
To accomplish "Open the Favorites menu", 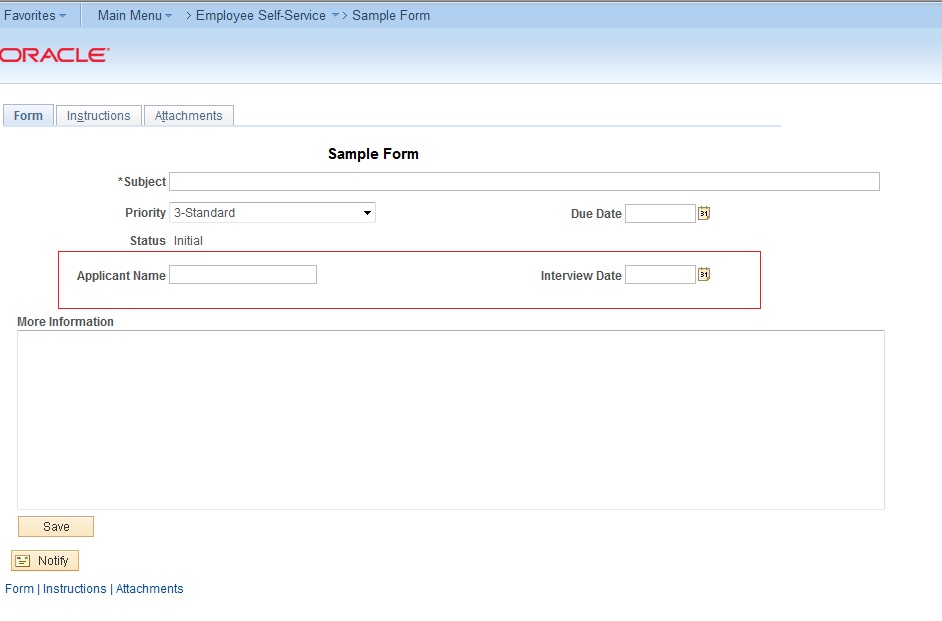I will pyautogui.click(x=33, y=15).
